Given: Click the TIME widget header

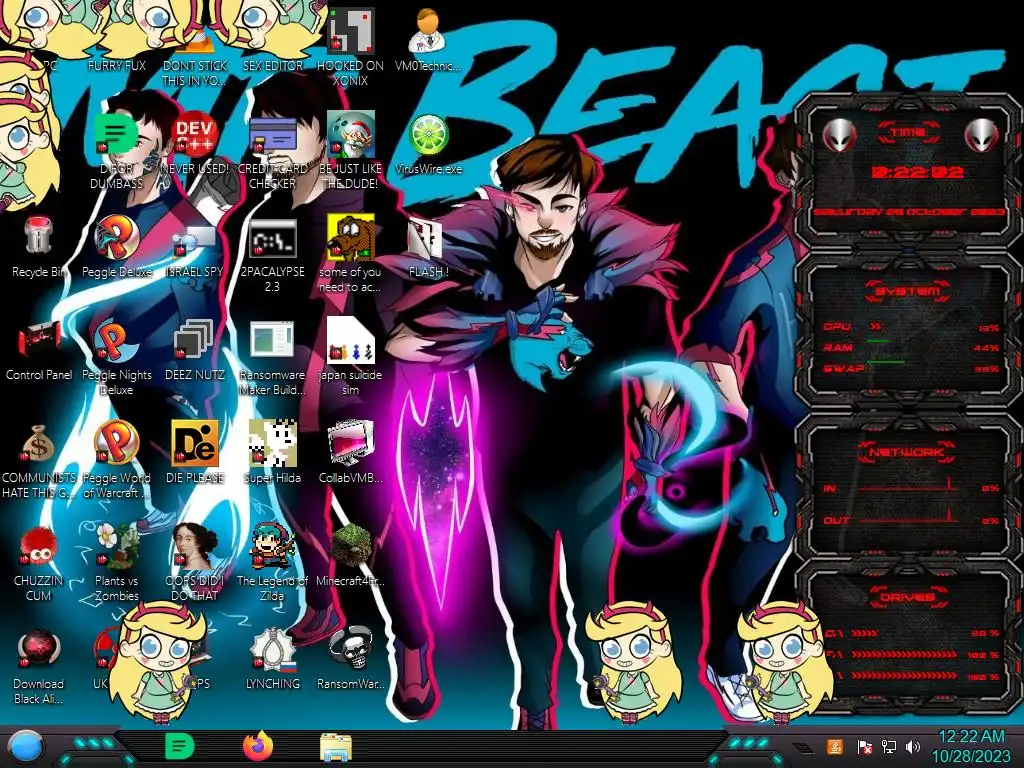Looking at the screenshot, I should (x=908, y=133).
